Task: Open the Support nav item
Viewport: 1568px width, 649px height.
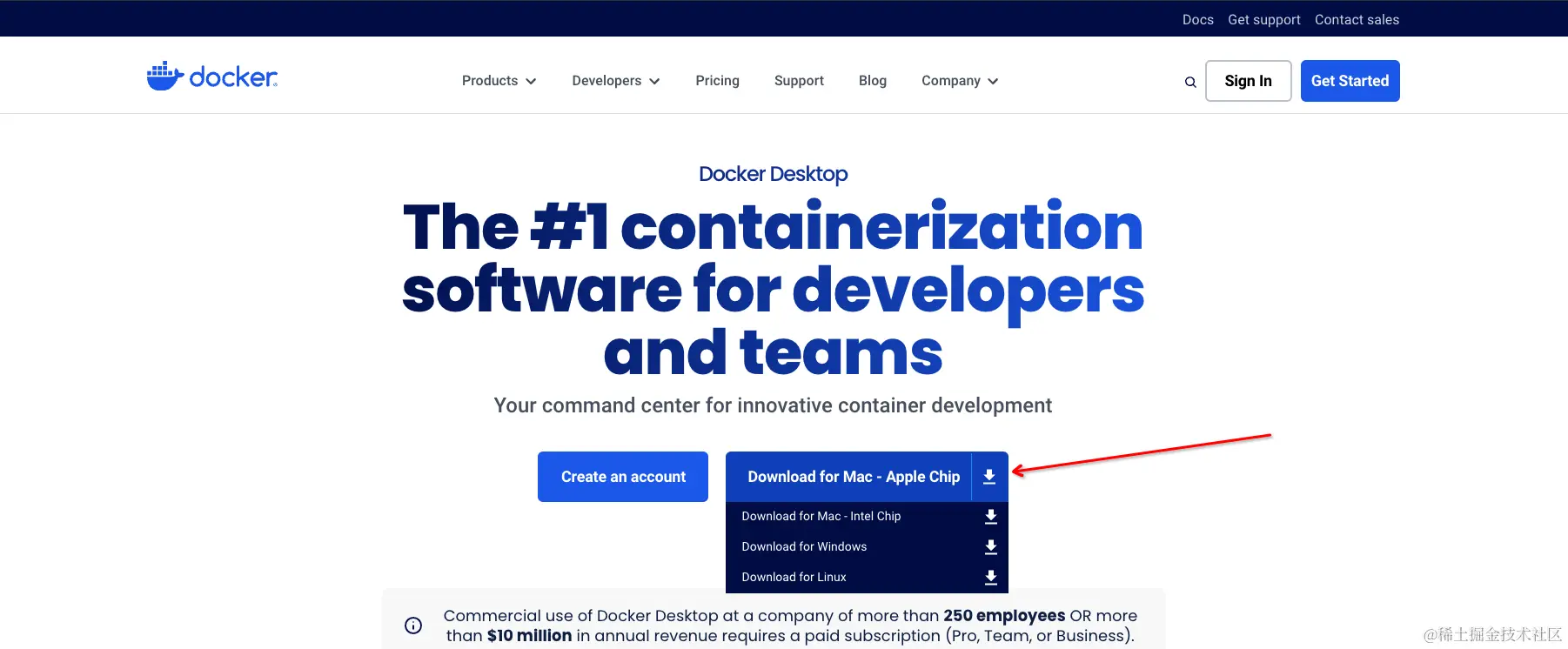Action: tap(799, 81)
